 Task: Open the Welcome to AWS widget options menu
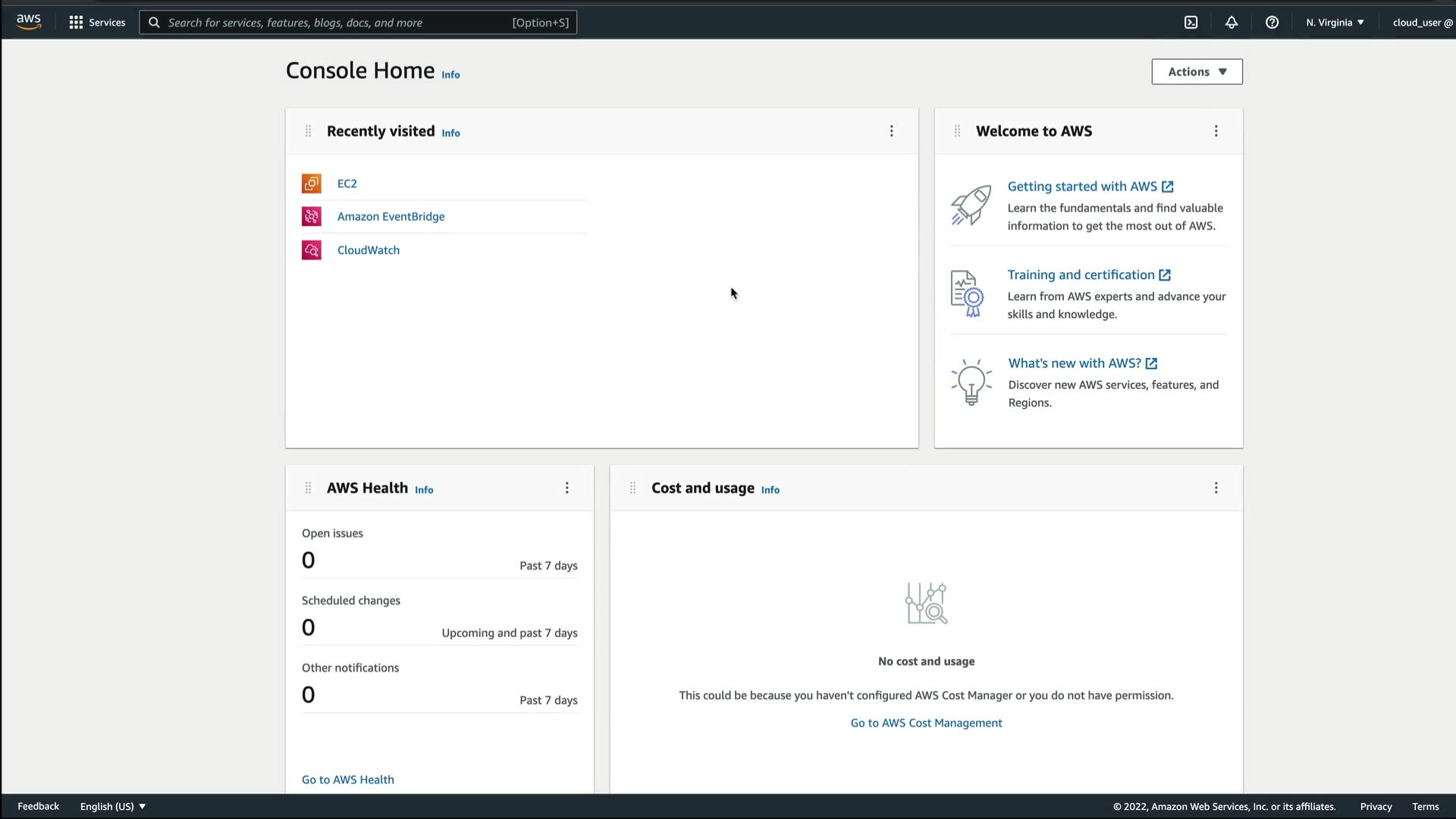tap(1216, 131)
